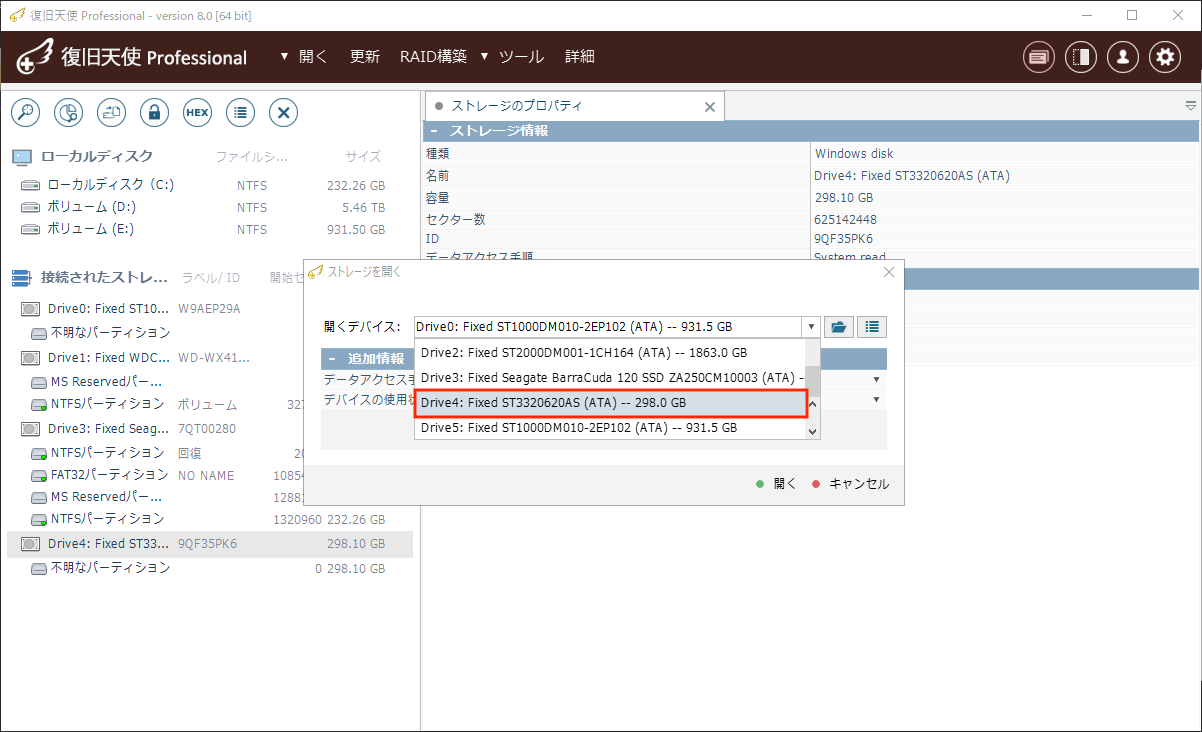Click the magnifier scan toolbar icon
This screenshot has height=732, width=1202.
click(x=25, y=112)
